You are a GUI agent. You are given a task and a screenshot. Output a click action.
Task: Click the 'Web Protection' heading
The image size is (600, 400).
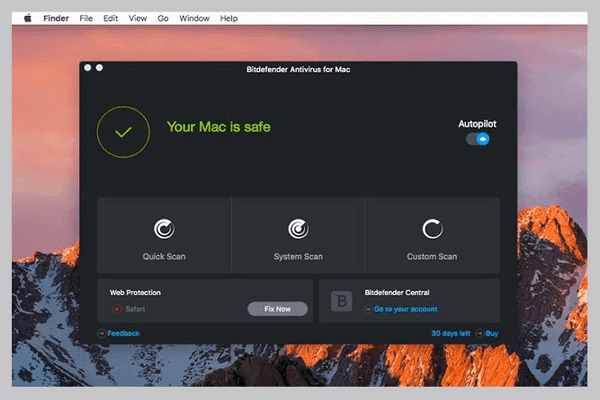tap(135, 292)
